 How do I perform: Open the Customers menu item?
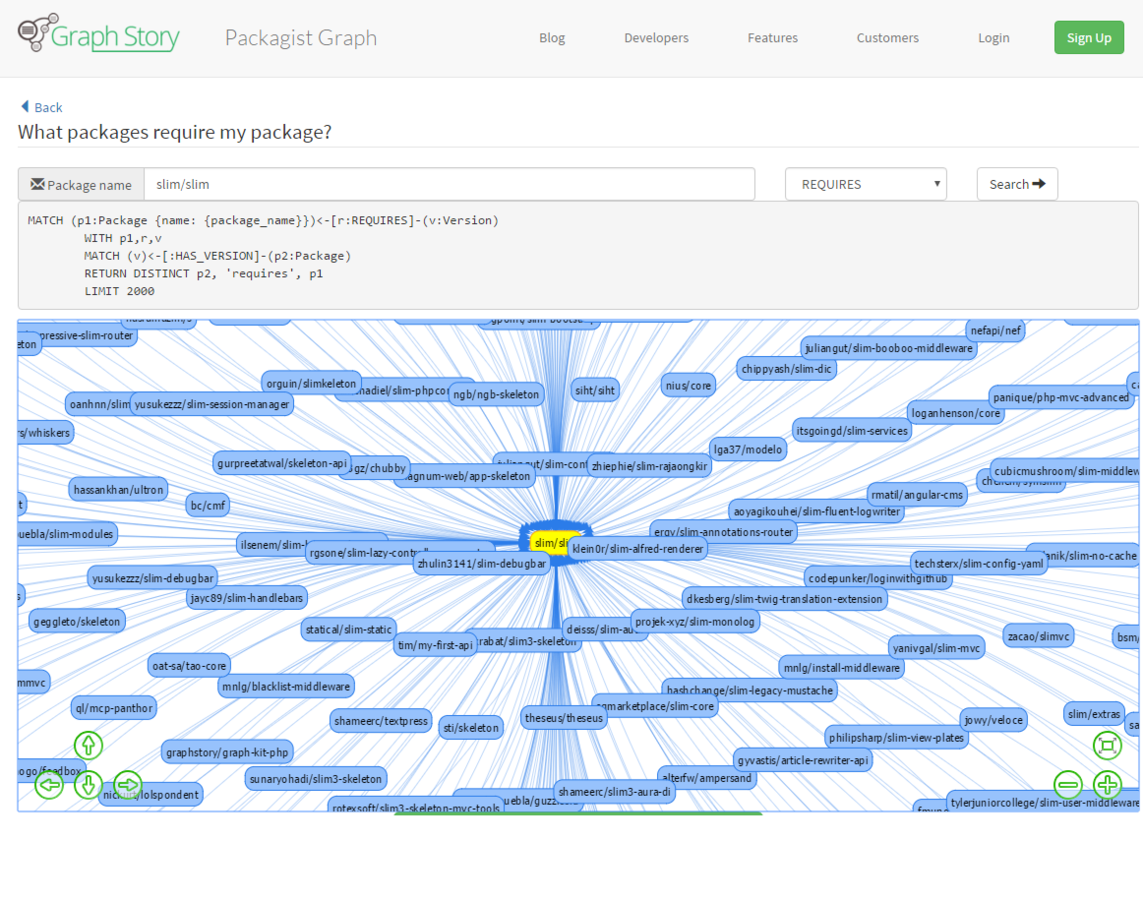click(x=888, y=38)
